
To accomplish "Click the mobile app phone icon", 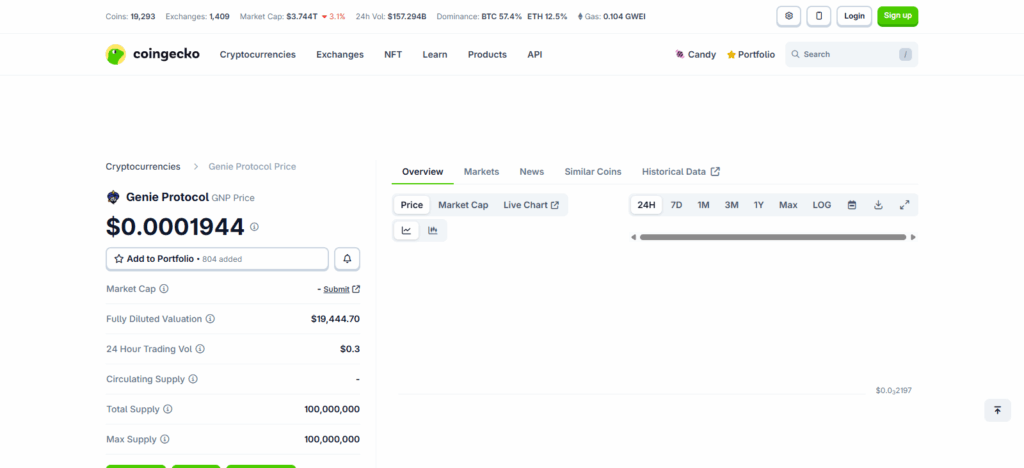I will (819, 16).
